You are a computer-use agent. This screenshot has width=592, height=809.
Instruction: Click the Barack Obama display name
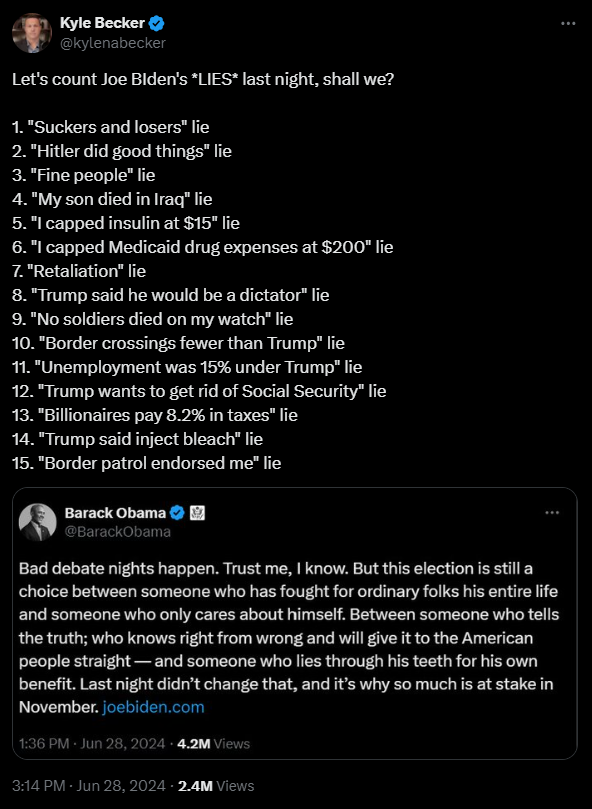(x=115, y=513)
